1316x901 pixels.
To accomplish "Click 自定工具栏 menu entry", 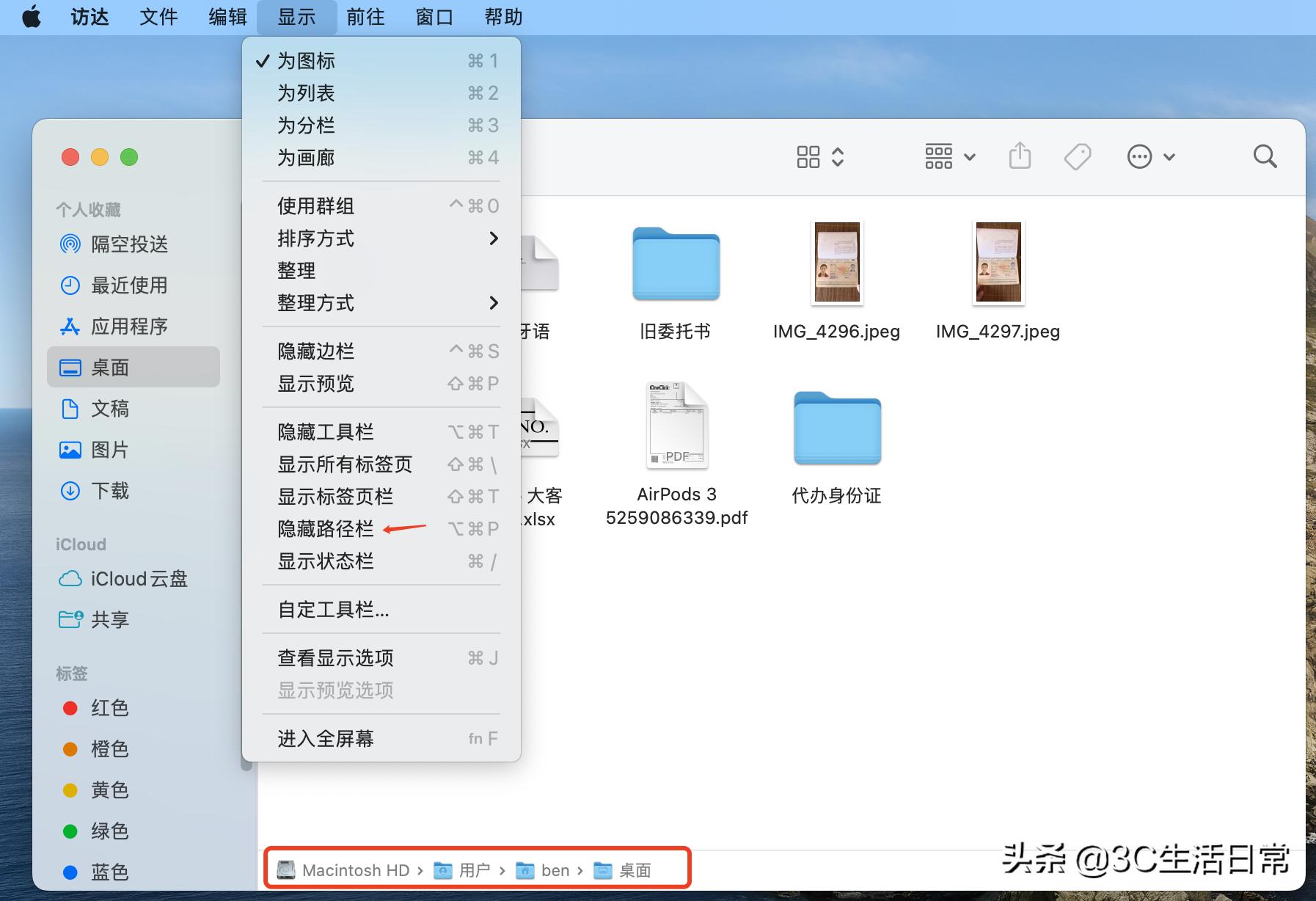I will click(x=332, y=609).
